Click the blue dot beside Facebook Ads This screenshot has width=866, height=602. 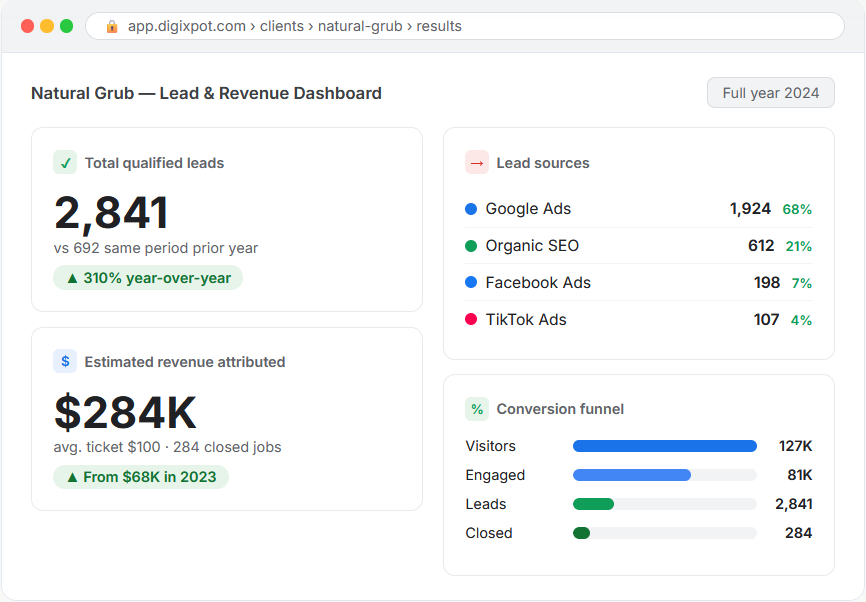[471, 282]
